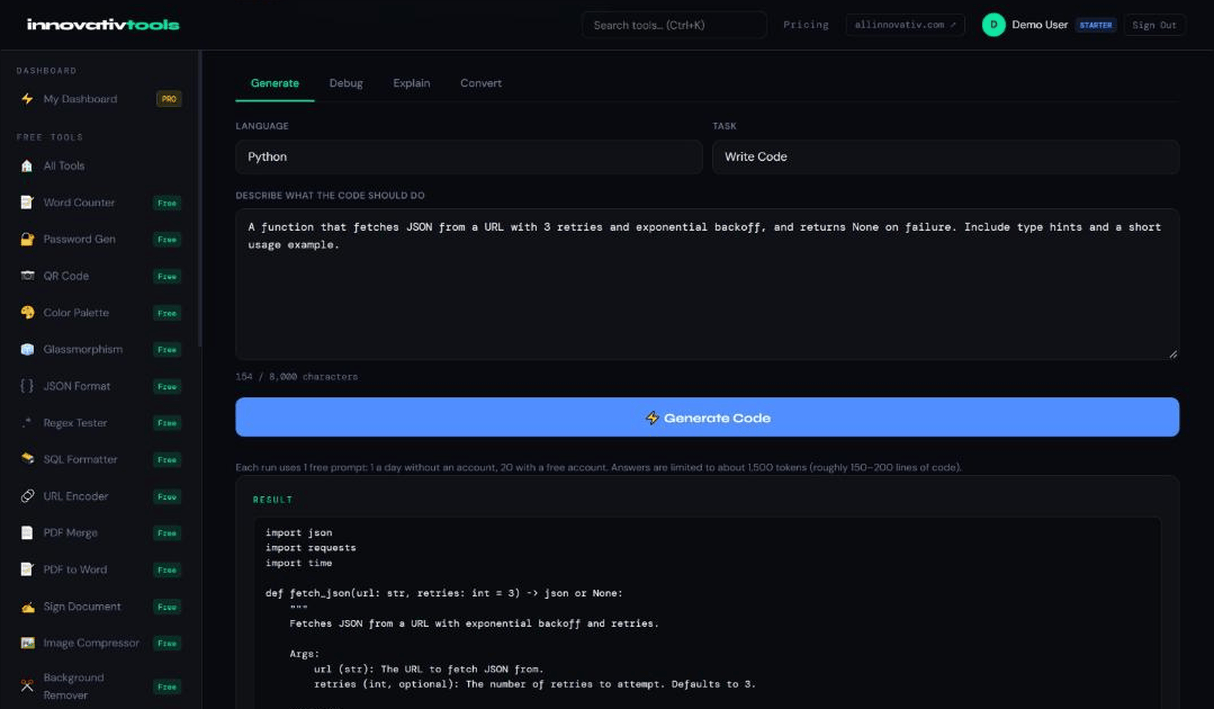The image size is (1214, 709).
Task: Click the innovativtools logo
Action: pos(103,24)
